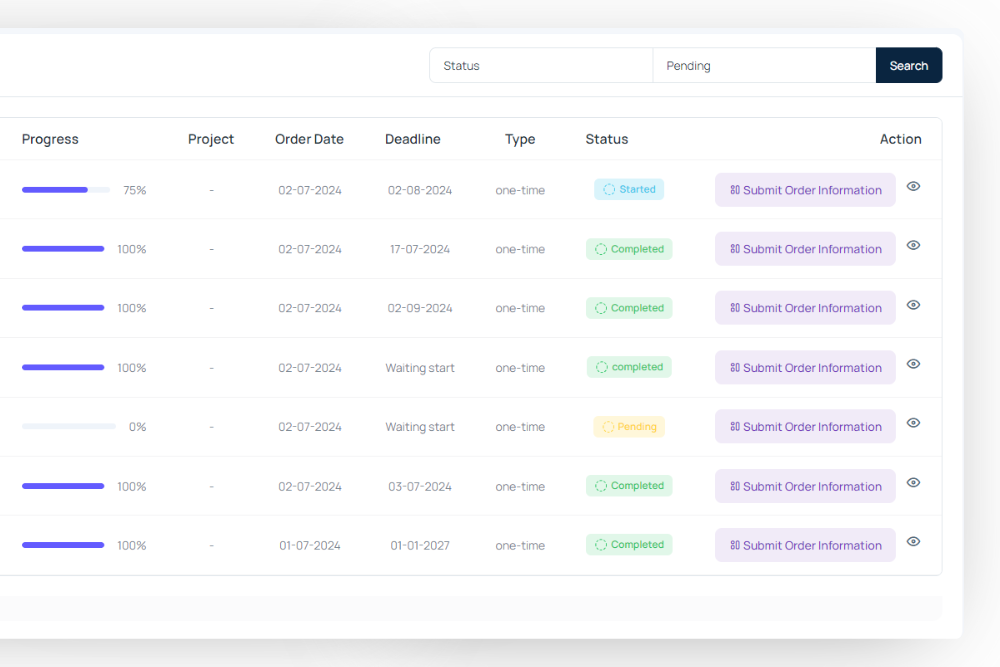The height and width of the screenshot is (667, 1000).
Task: Open the eye view icon on the row with deadline 01-01-2027
Action: click(x=913, y=541)
